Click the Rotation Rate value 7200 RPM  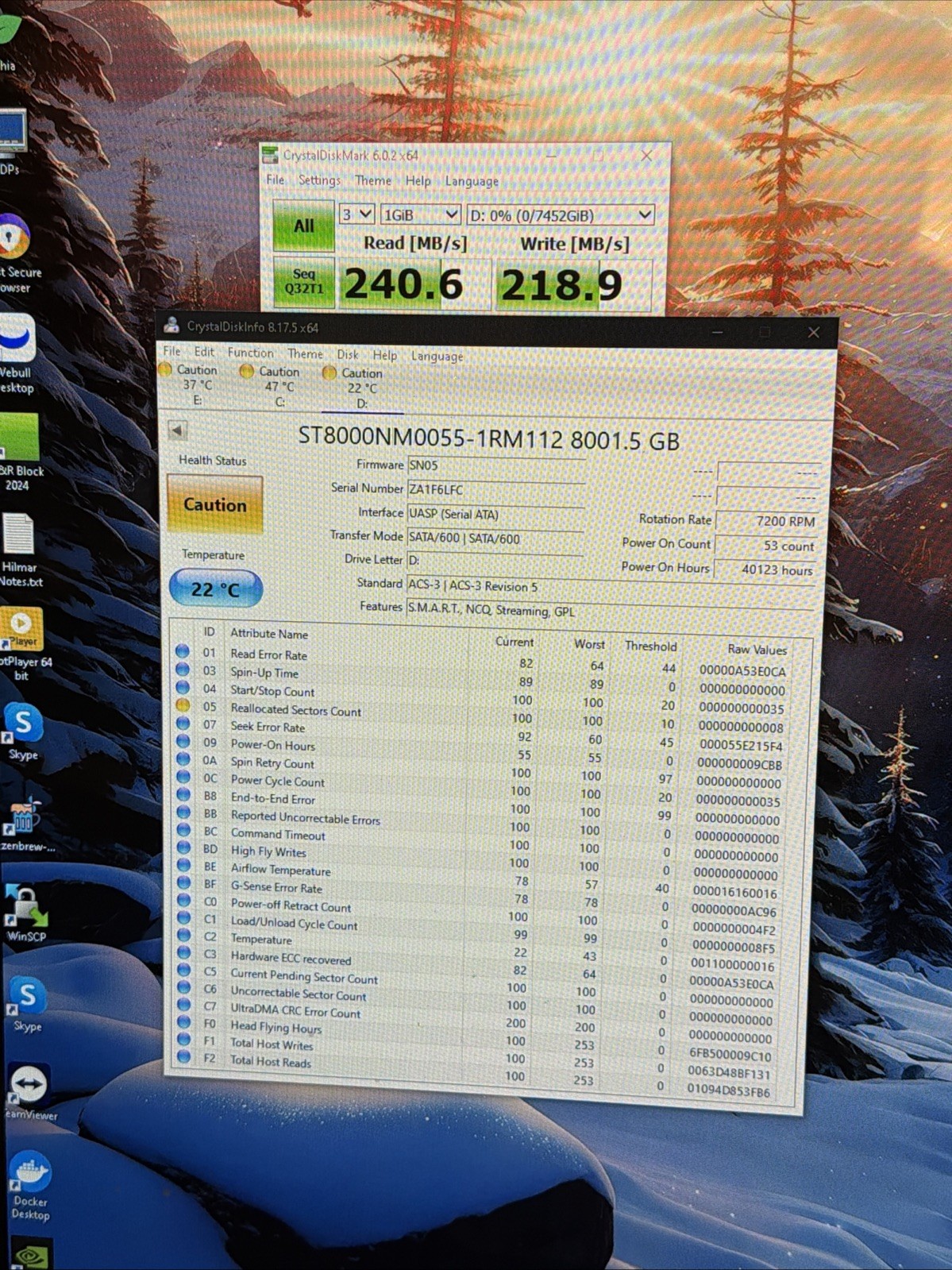pos(765,521)
